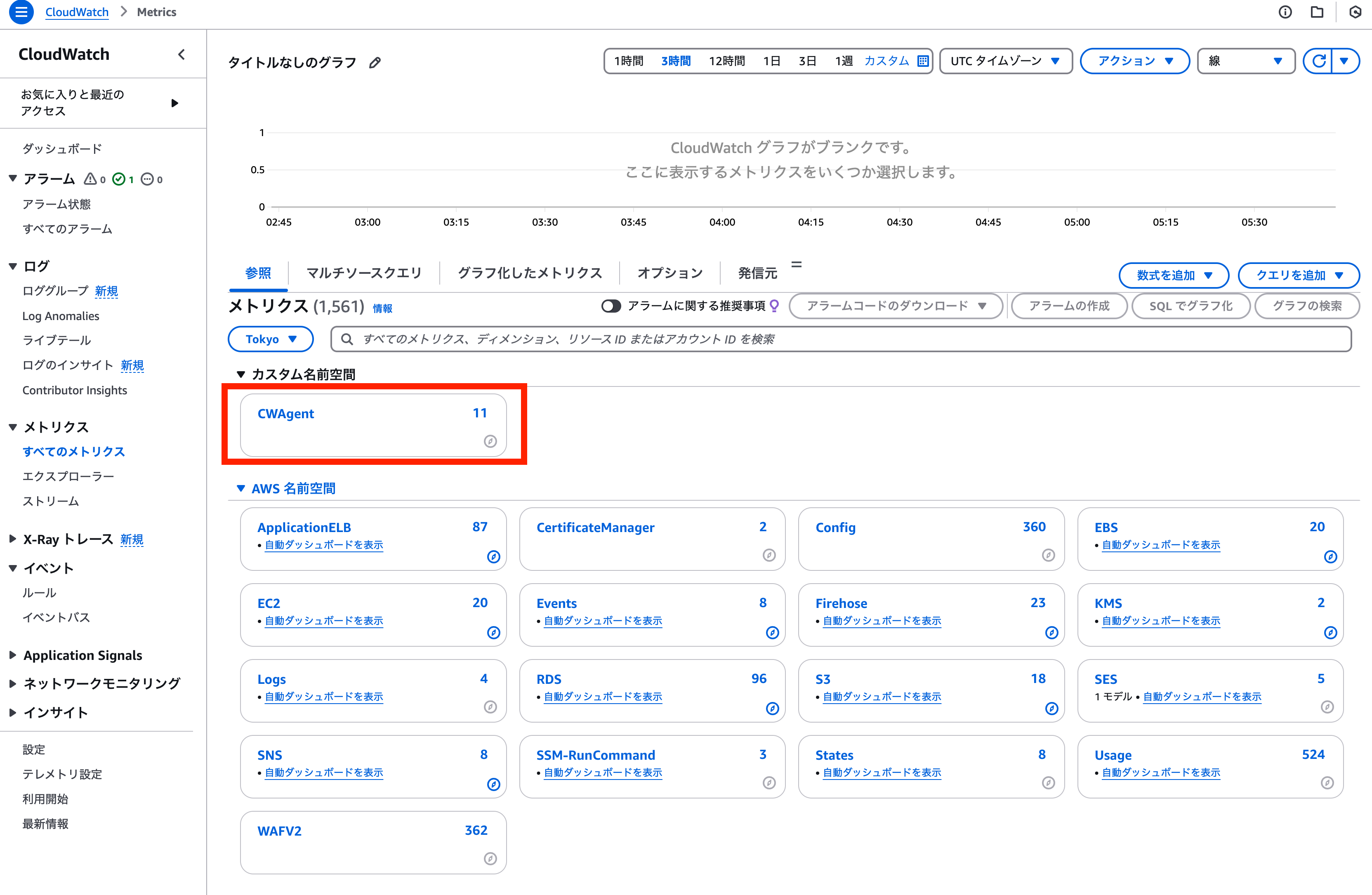Image resolution: width=1372 pixels, height=895 pixels.
Task: Click the search magnifier icon in metrics search
Action: [x=347, y=339]
